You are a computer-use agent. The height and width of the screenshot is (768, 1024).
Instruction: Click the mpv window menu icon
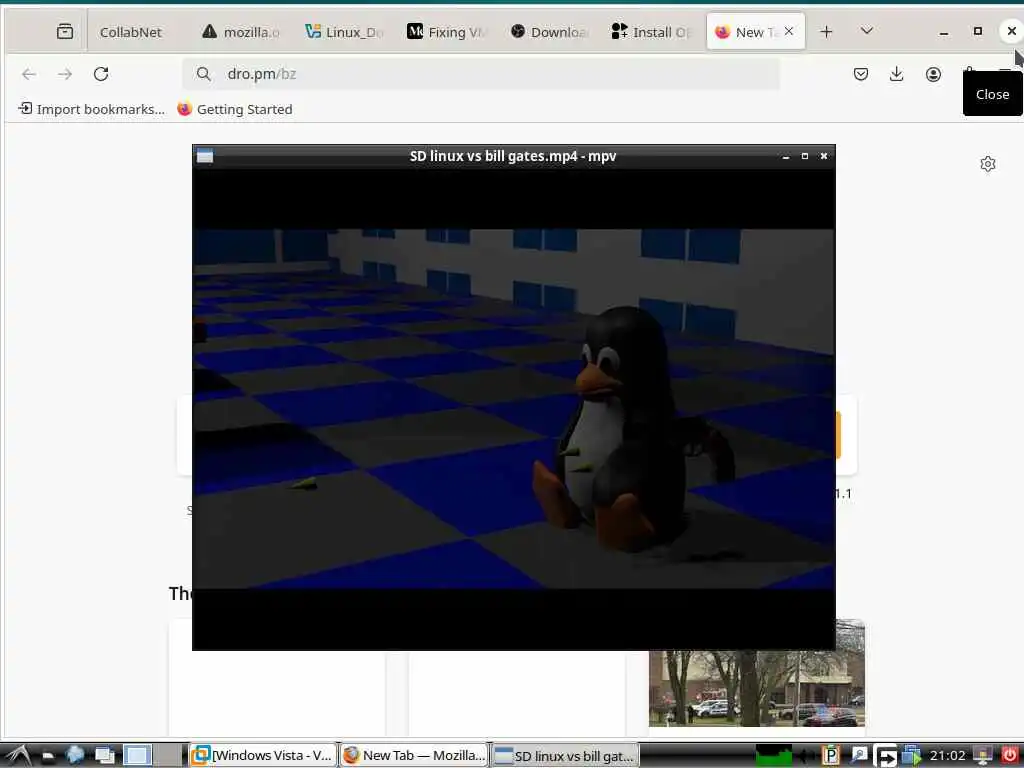(x=204, y=156)
